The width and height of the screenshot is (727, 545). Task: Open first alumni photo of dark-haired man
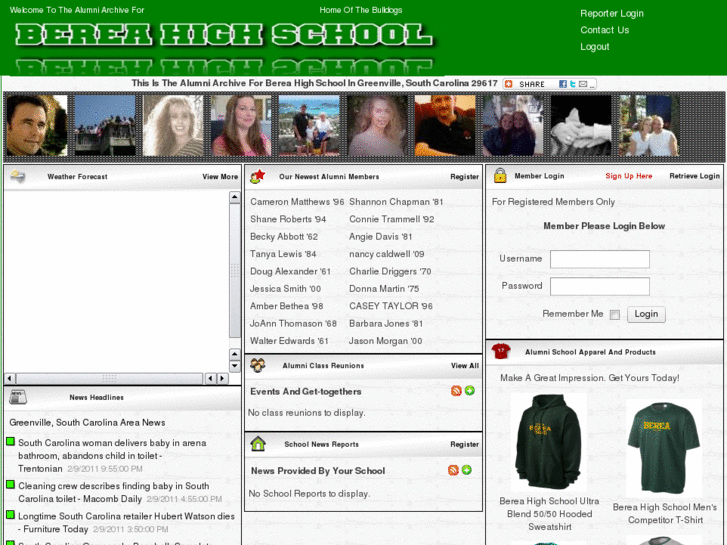37,125
